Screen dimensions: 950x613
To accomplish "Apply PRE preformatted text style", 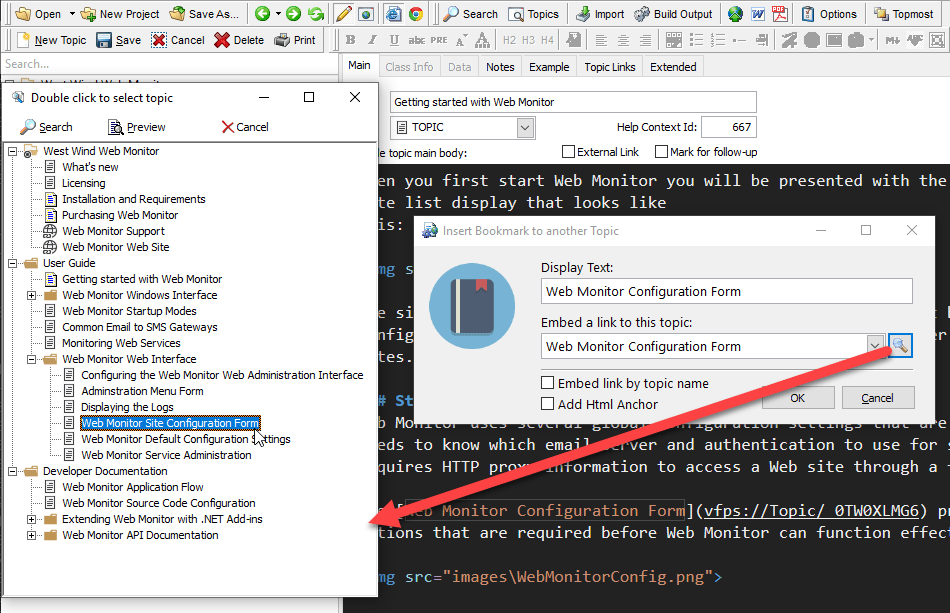I will click(439, 40).
